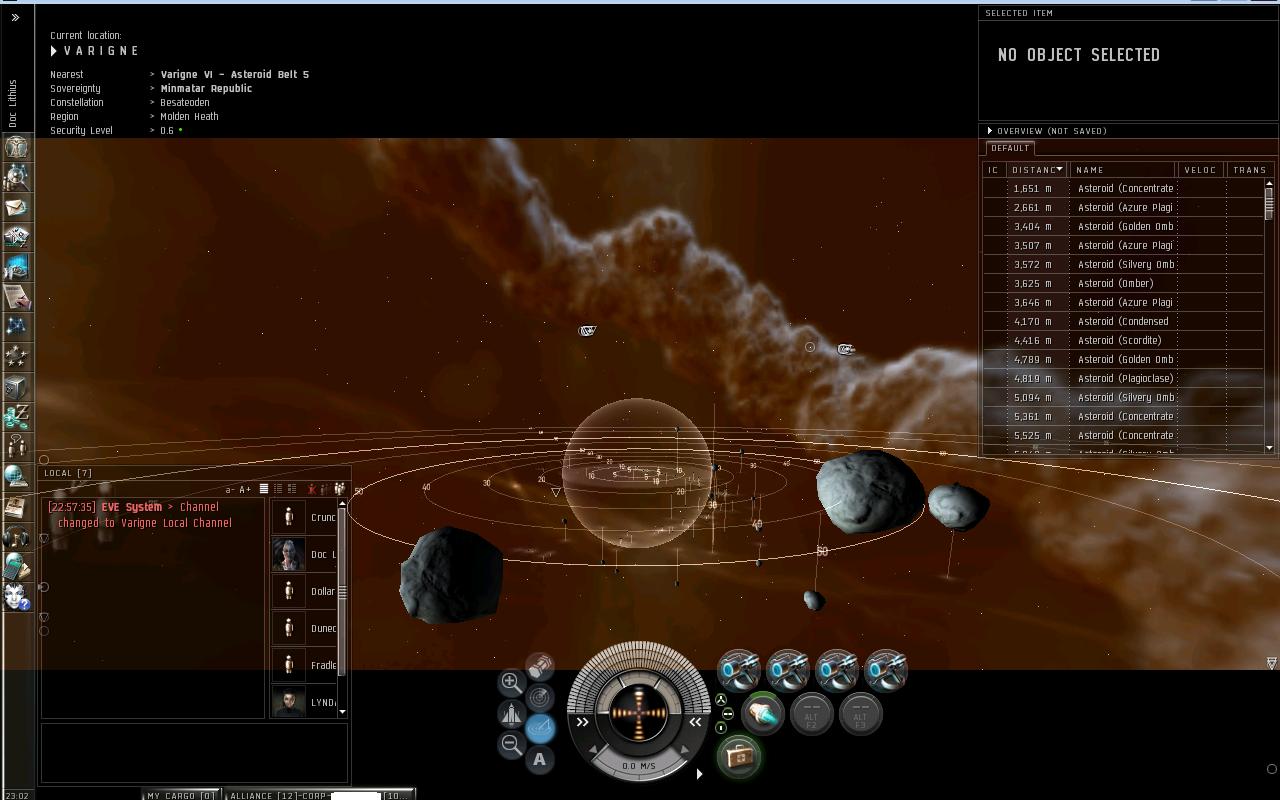This screenshot has height=800, width=1280.
Task: Select the LOCAL [7] chat tab
Action: [x=68, y=473]
